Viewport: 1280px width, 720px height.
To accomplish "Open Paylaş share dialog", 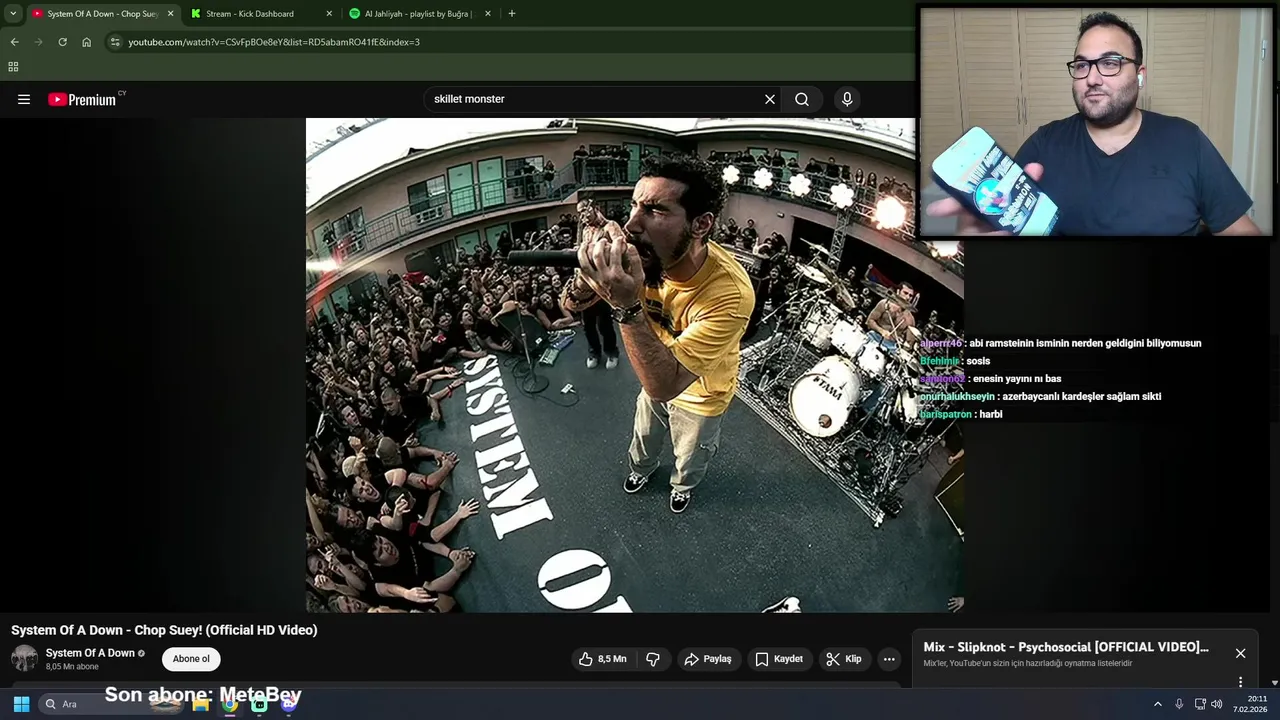I will [708, 659].
